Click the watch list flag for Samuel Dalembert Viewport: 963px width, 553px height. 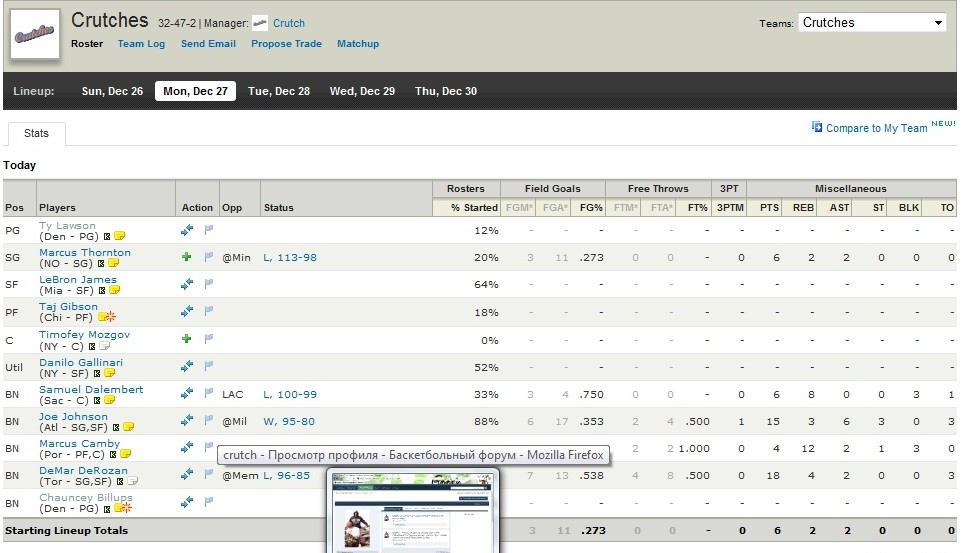pyautogui.click(x=209, y=394)
